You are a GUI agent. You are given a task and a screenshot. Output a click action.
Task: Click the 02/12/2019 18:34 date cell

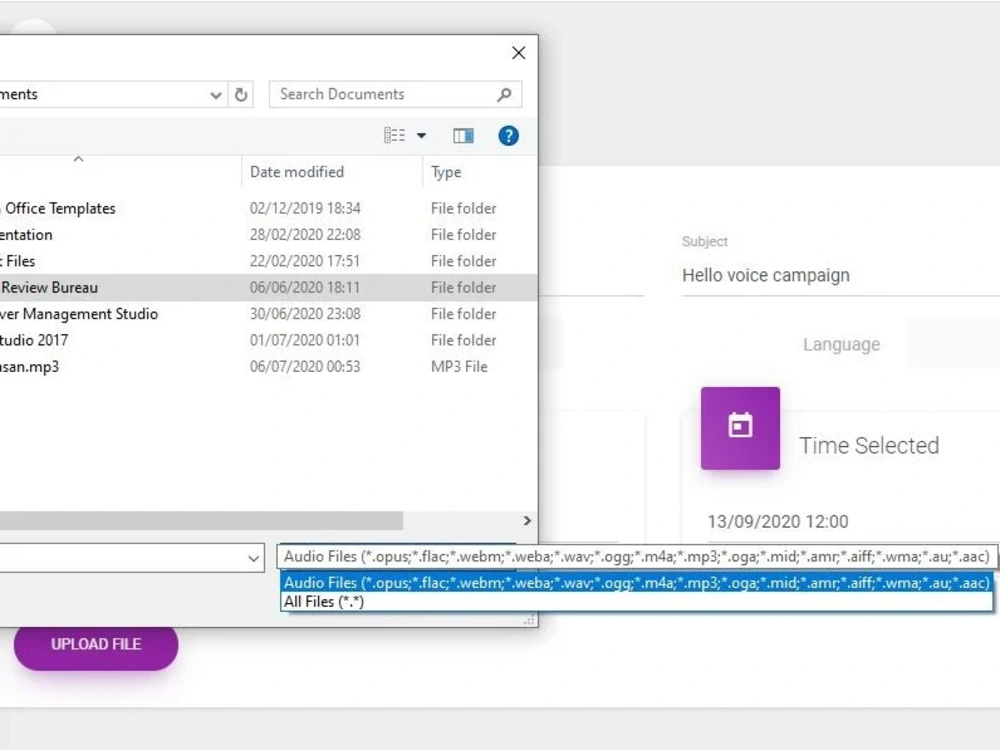(305, 209)
